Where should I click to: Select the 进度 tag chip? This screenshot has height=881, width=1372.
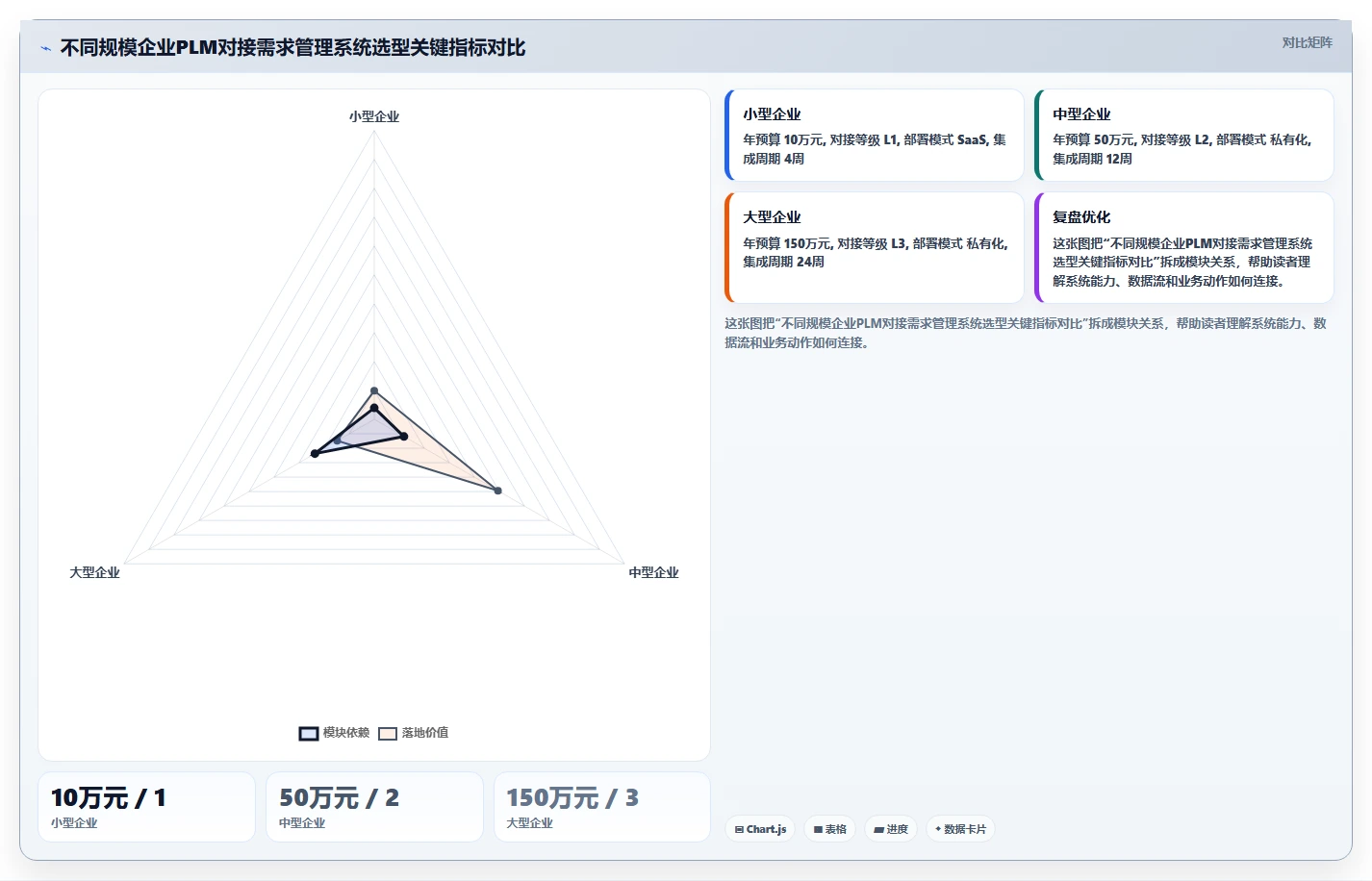891,829
